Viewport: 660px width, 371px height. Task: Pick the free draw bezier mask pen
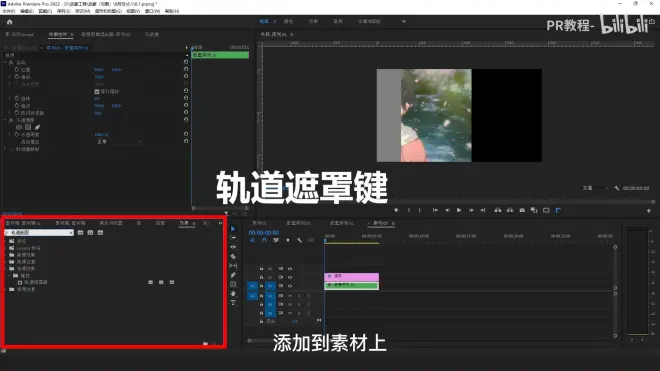(37, 127)
